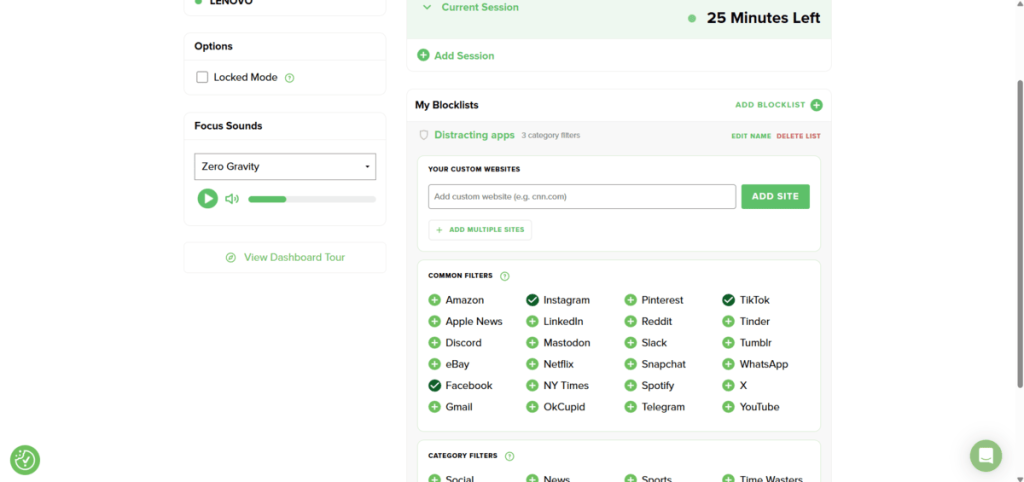
Task: Uncheck the Facebook filter
Action: pyautogui.click(x=434, y=385)
